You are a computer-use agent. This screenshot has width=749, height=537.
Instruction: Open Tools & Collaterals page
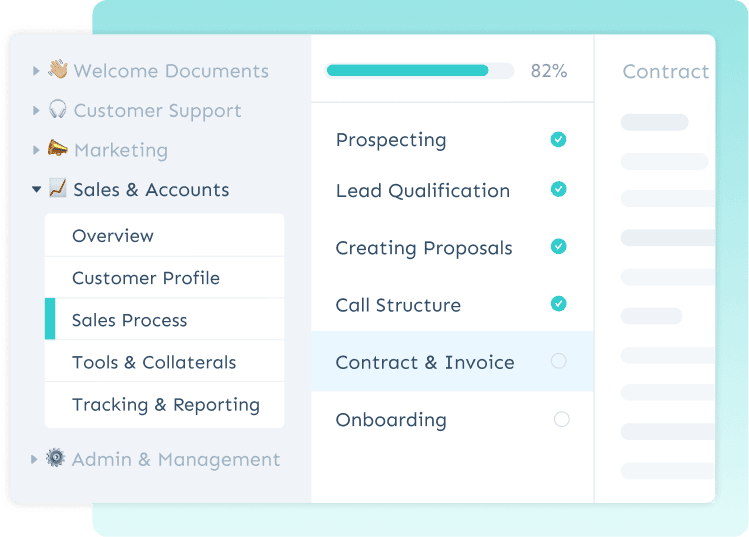pyautogui.click(x=154, y=362)
